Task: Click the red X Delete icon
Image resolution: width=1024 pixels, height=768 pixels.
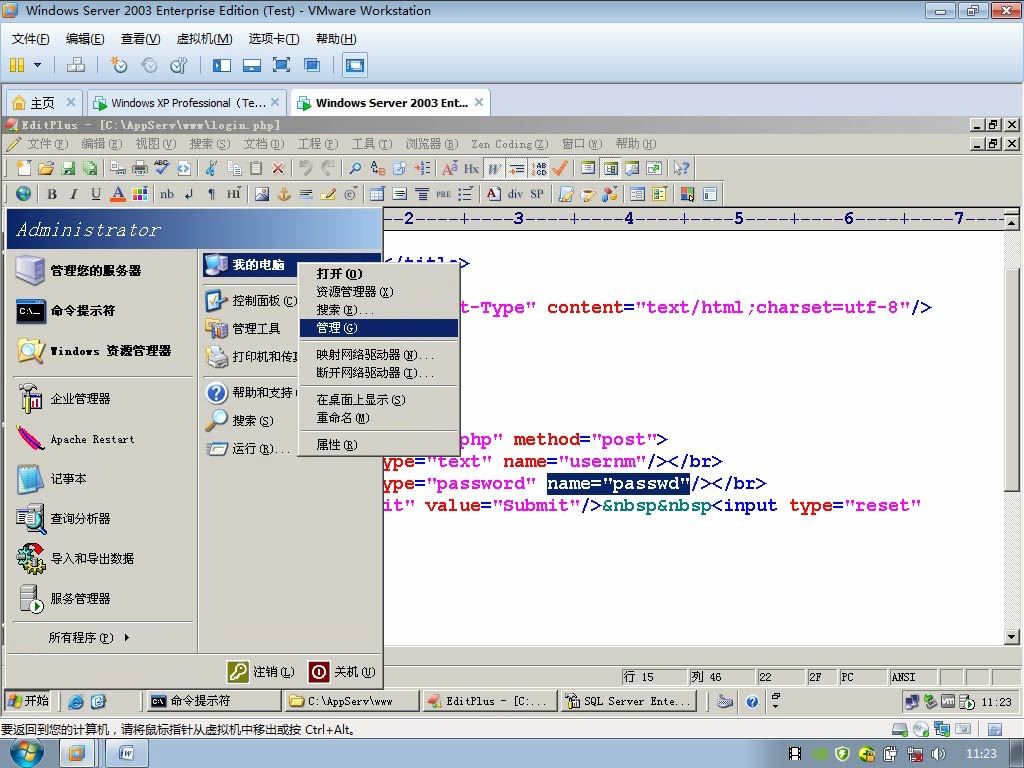Action: pos(278,168)
